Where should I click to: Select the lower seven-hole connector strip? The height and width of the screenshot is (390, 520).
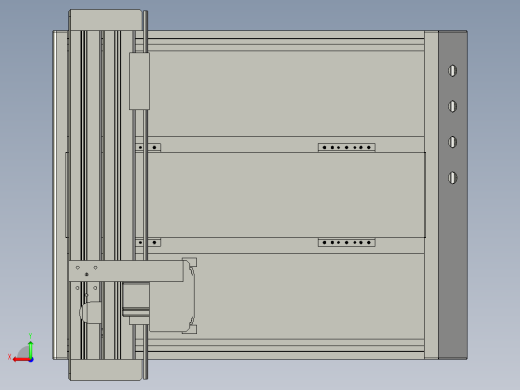pos(347,242)
